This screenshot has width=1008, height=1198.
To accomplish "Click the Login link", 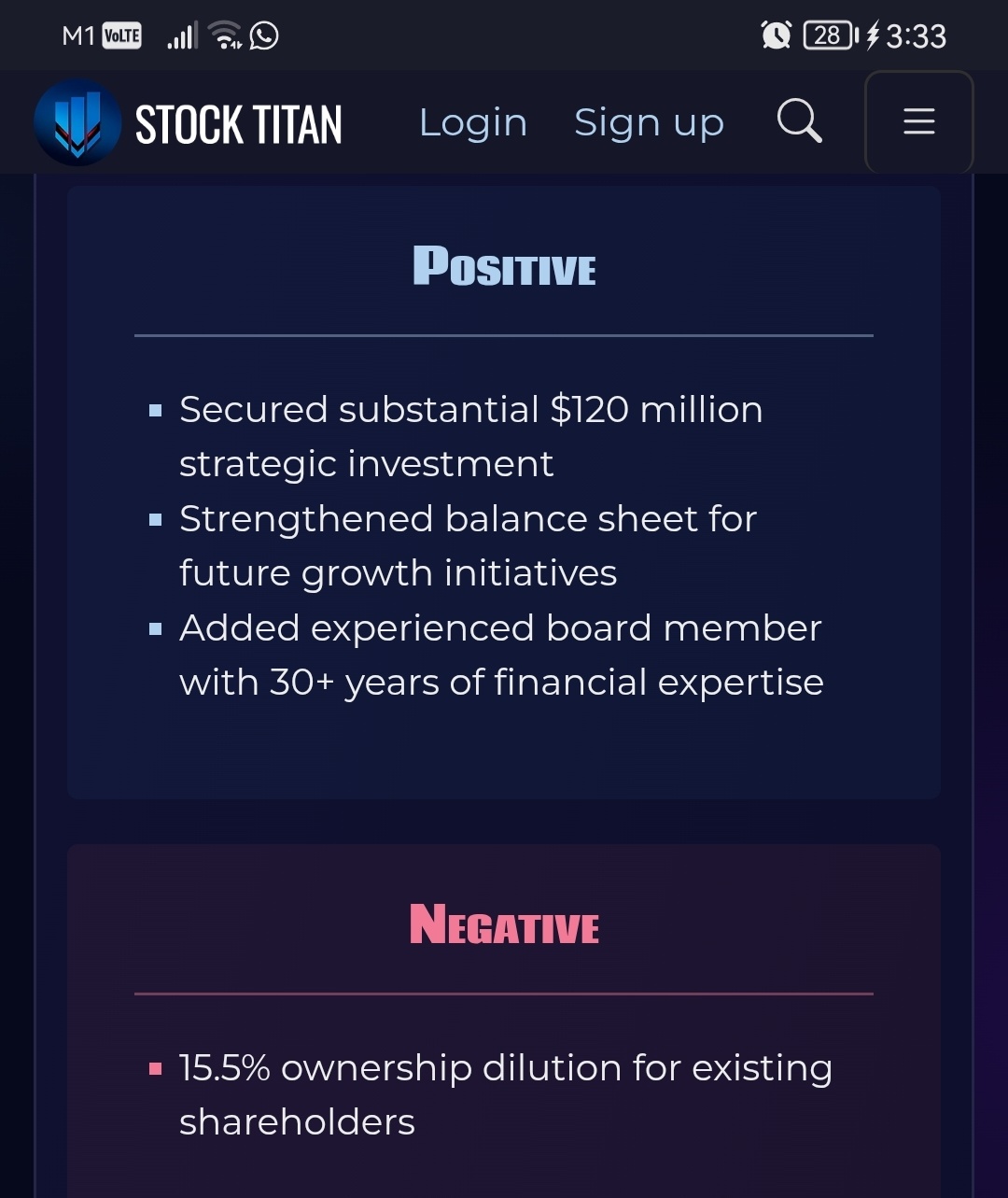I will point(473,123).
